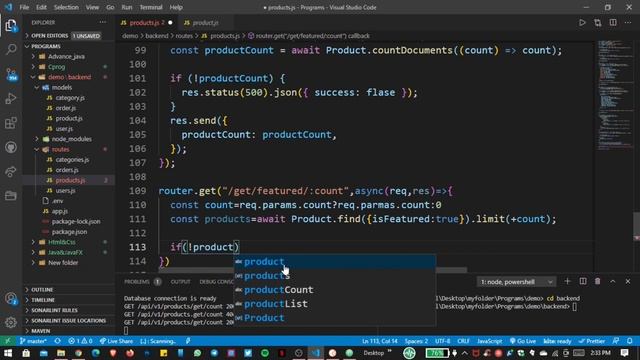Kill terminal with trash icon
This screenshot has height=360, width=640.
coord(598,281)
